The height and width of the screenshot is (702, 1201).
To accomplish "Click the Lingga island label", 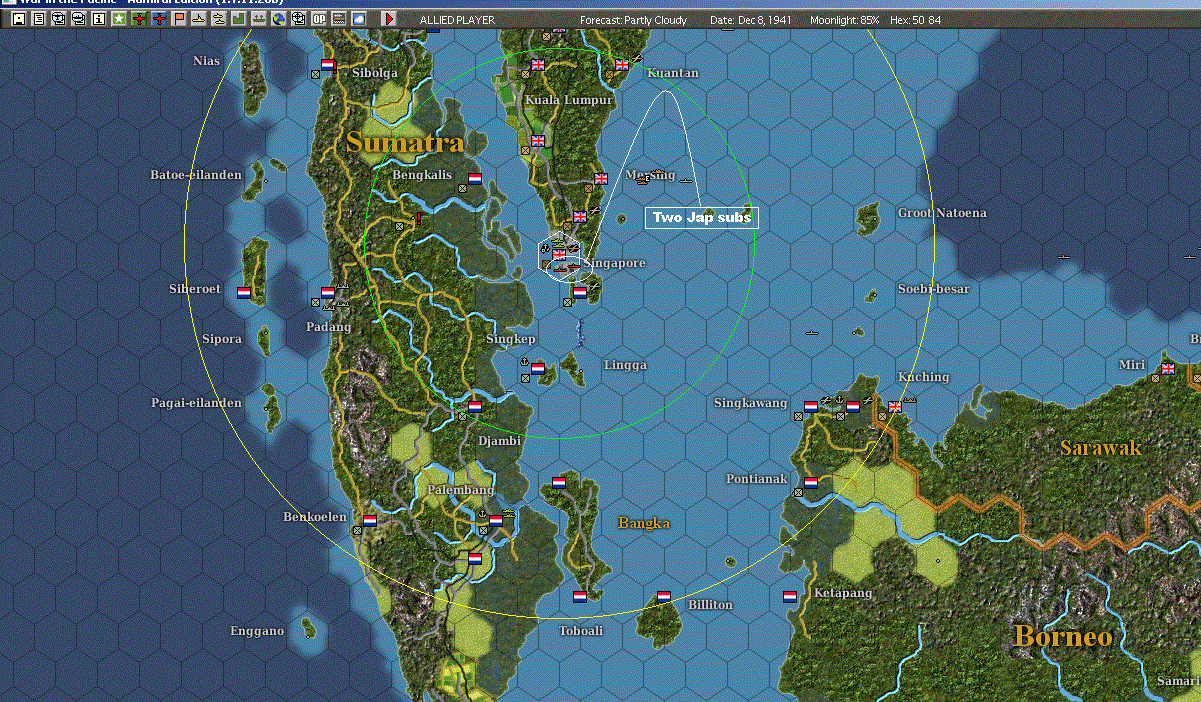I will 625,365.
